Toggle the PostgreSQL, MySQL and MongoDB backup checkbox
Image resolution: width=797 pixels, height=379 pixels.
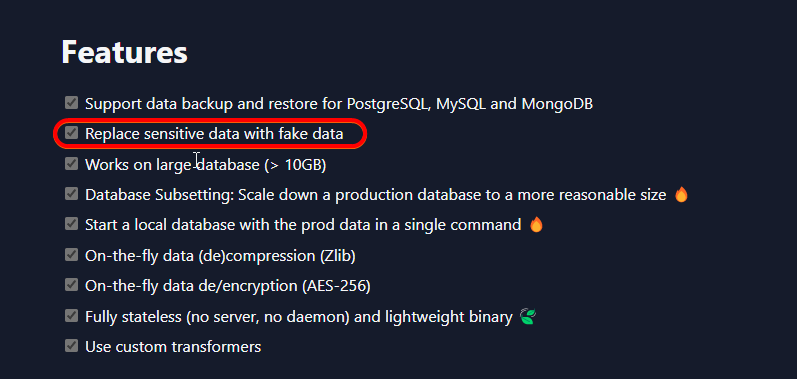pyautogui.click(x=71, y=103)
